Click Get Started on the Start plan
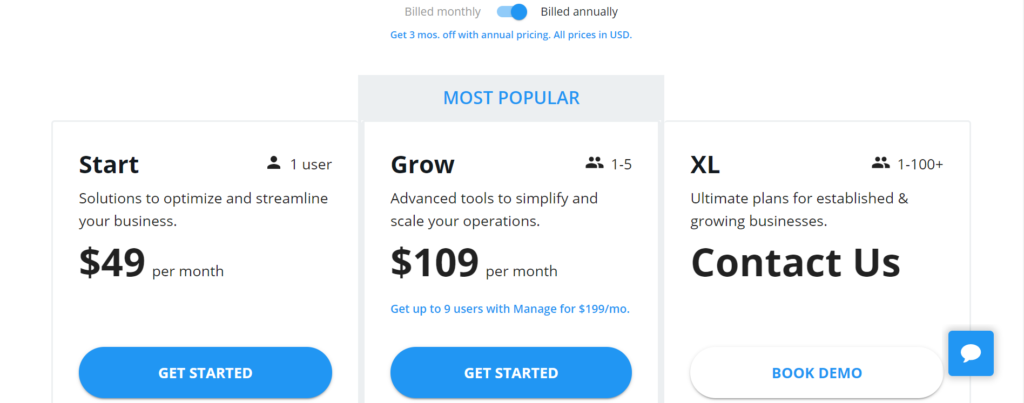Image resolution: width=1024 pixels, height=403 pixels. 205,373
